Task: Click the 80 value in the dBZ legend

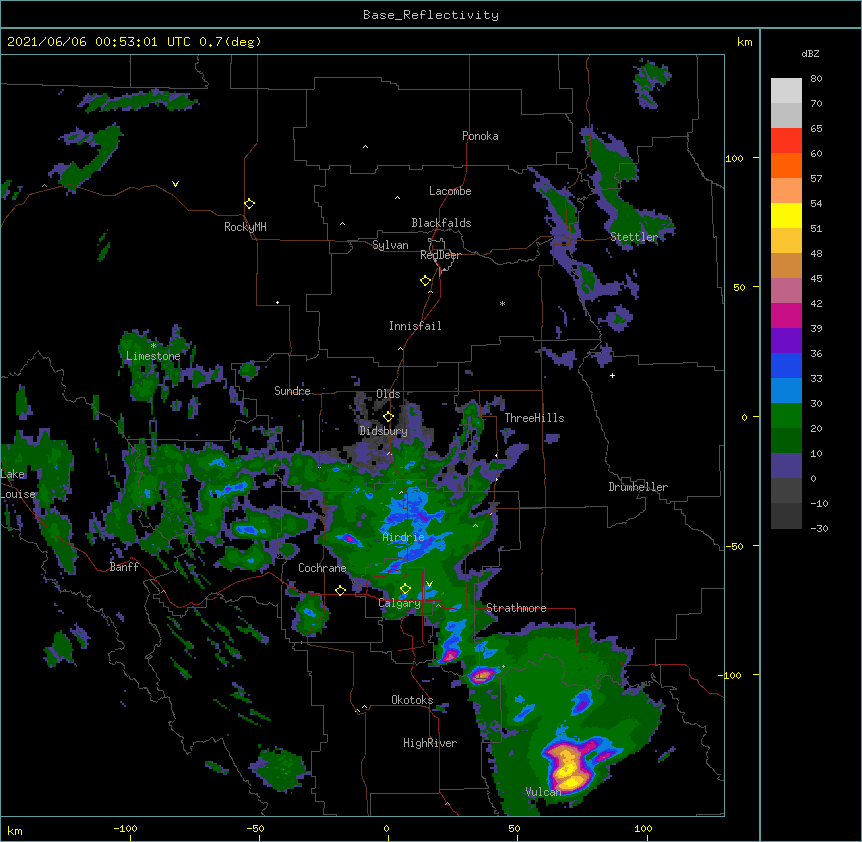Action: 816,79
